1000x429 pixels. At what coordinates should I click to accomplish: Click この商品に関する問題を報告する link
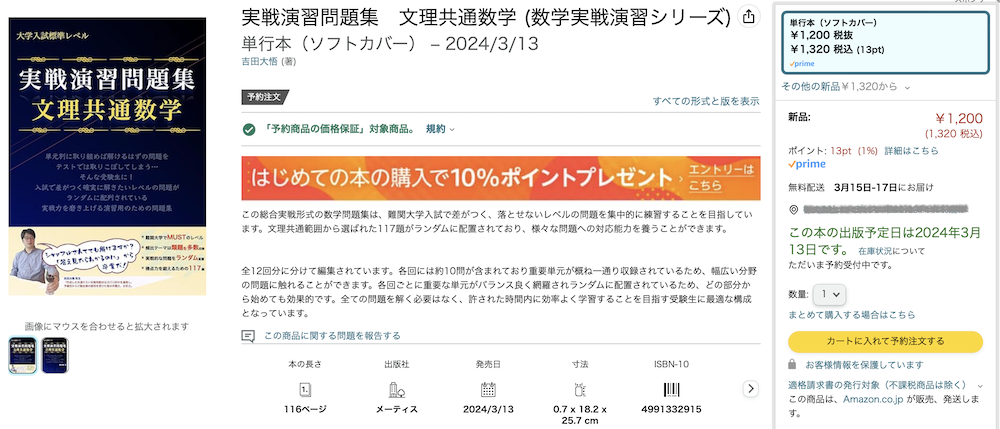click(x=332, y=335)
